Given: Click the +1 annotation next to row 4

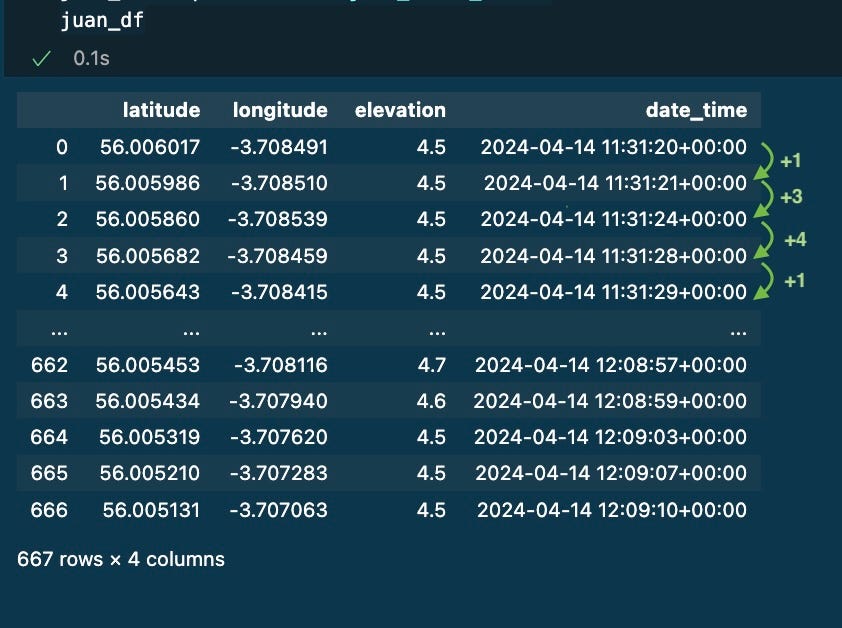Looking at the screenshot, I should pyautogui.click(x=794, y=281).
